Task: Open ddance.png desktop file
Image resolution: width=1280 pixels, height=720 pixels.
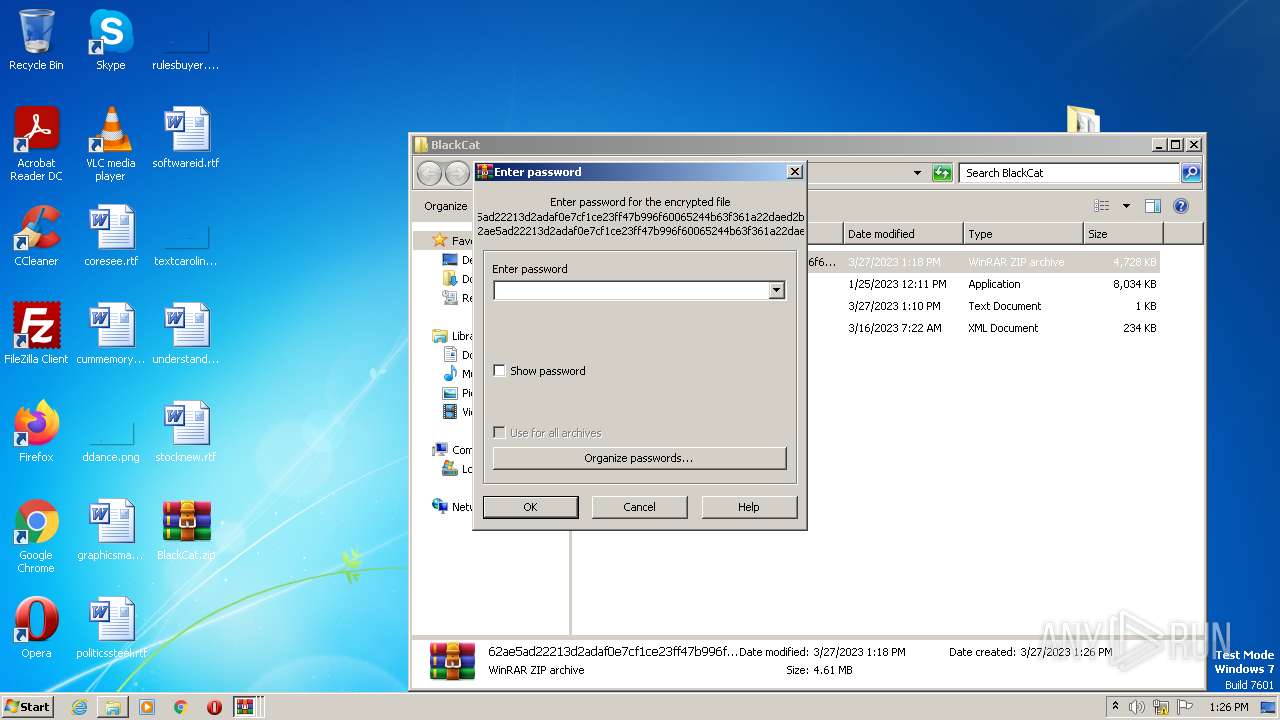Action: click(110, 438)
